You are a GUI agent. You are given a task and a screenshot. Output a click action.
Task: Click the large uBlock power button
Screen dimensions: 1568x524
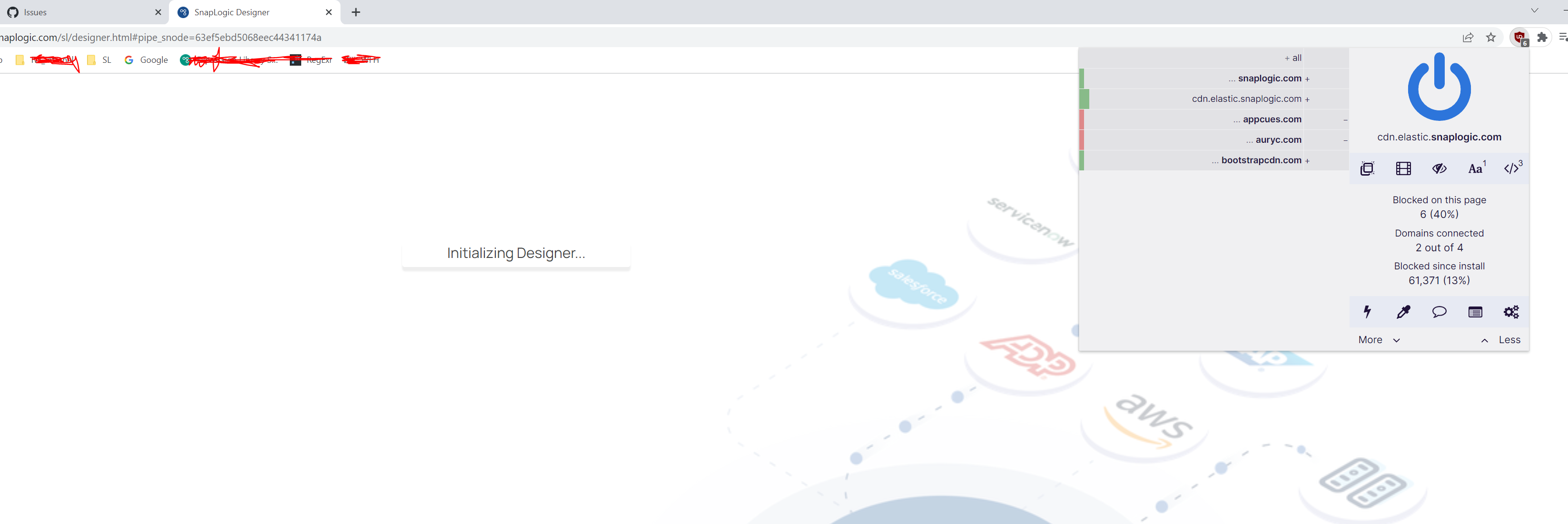[x=1439, y=88]
